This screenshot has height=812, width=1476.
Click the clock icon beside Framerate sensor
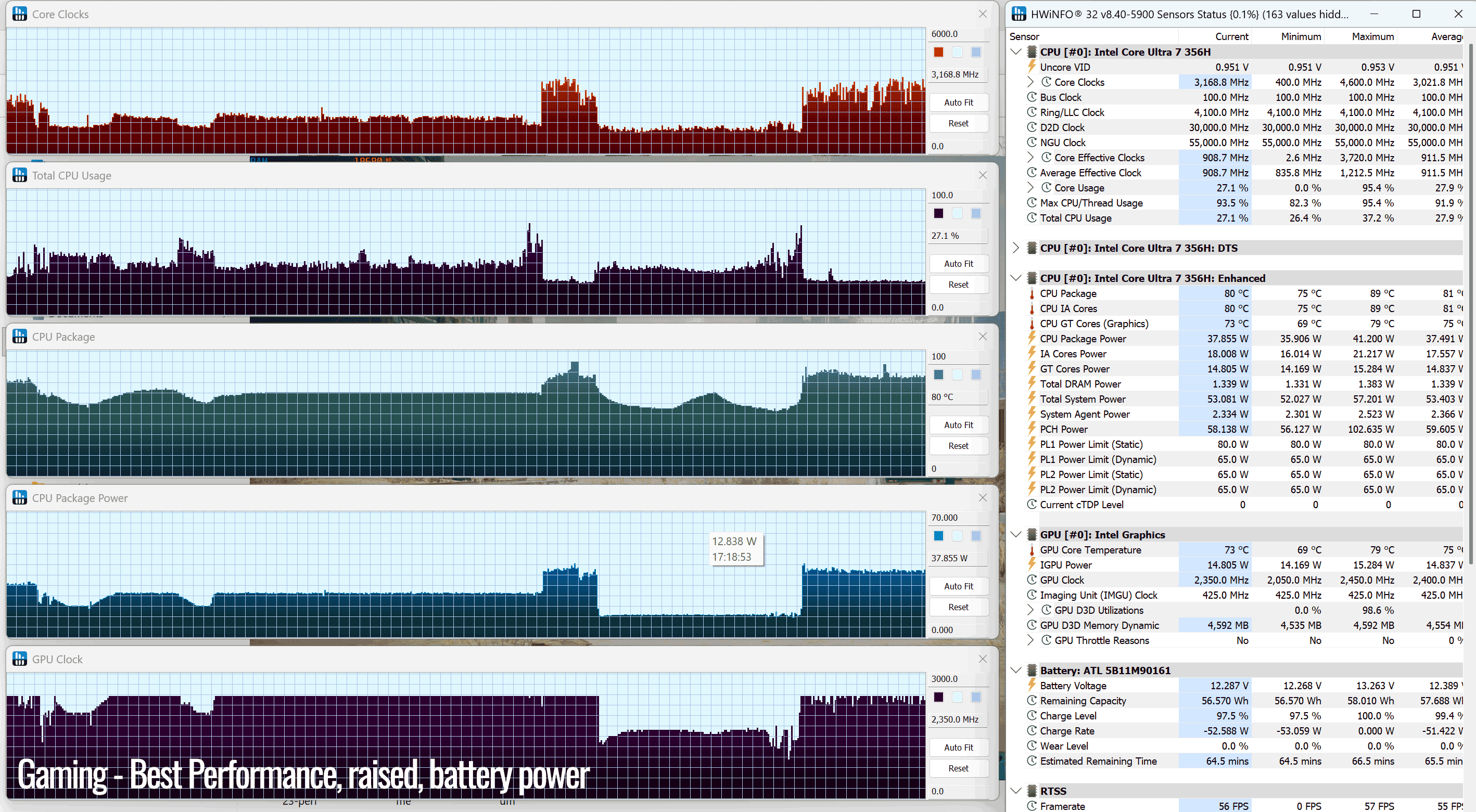[1032, 806]
